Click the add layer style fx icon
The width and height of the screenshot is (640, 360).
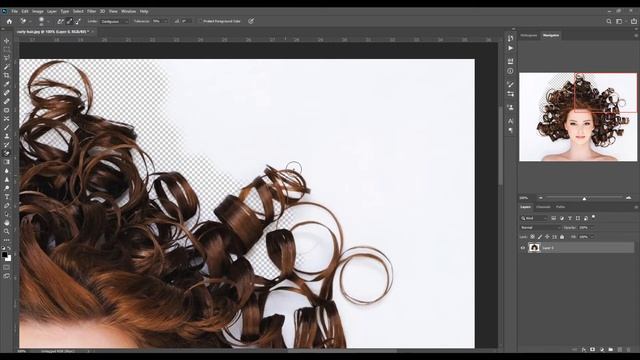click(x=584, y=349)
